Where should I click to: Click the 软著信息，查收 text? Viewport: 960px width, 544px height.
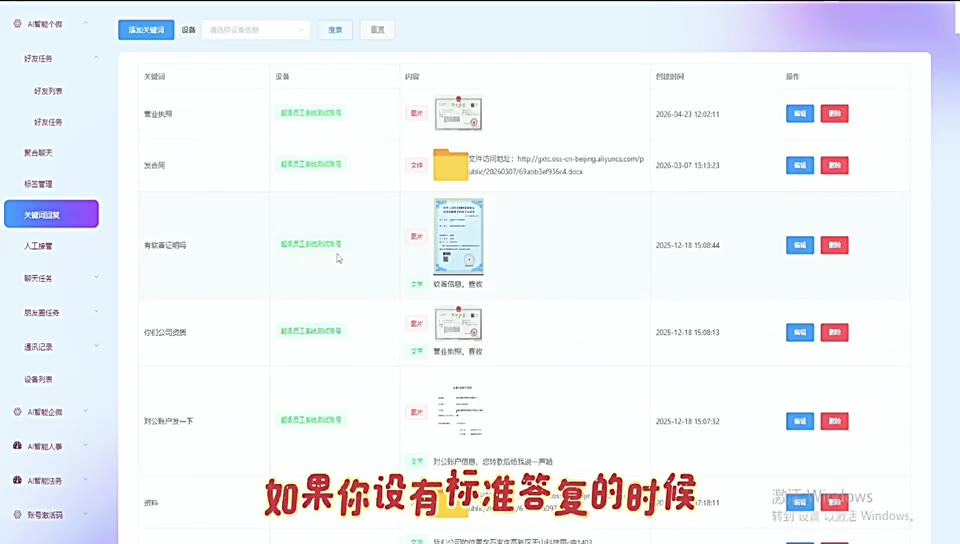click(458, 284)
